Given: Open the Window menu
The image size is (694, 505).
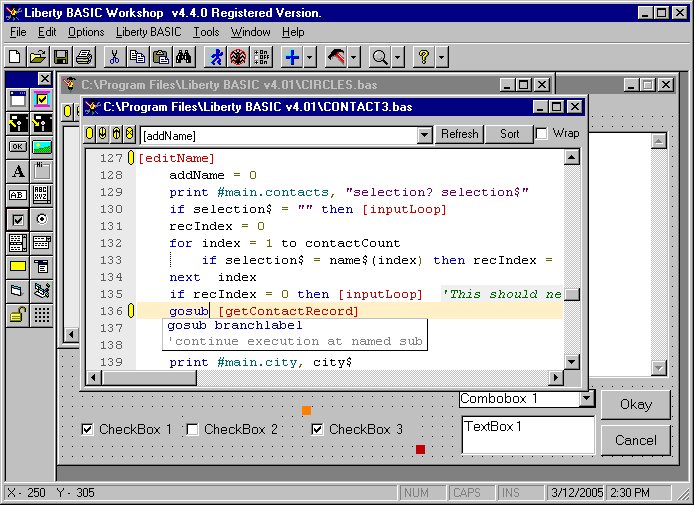Looking at the screenshot, I should coord(251,32).
